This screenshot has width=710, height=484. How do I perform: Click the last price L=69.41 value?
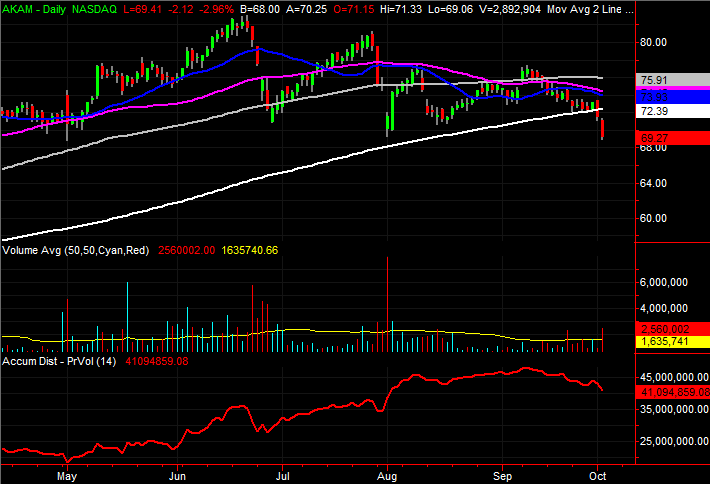pyautogui.click(x=143, y=9)
